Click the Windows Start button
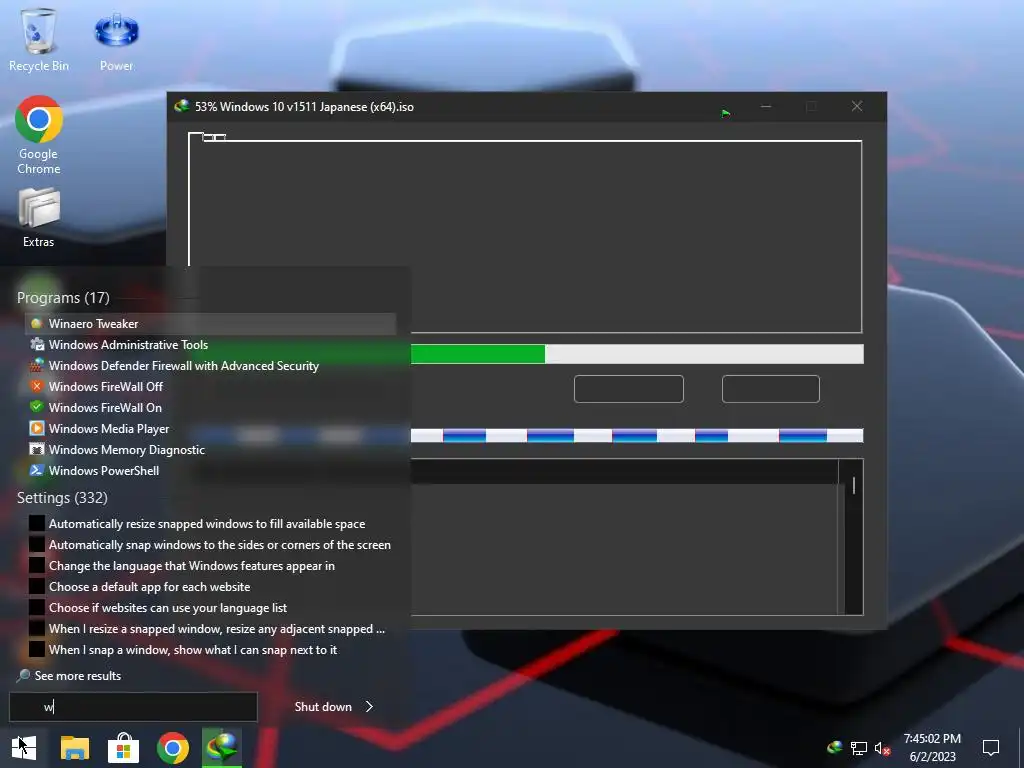Screen dimensions: 1024x768 pyautogui.click(x=24, y=747)
